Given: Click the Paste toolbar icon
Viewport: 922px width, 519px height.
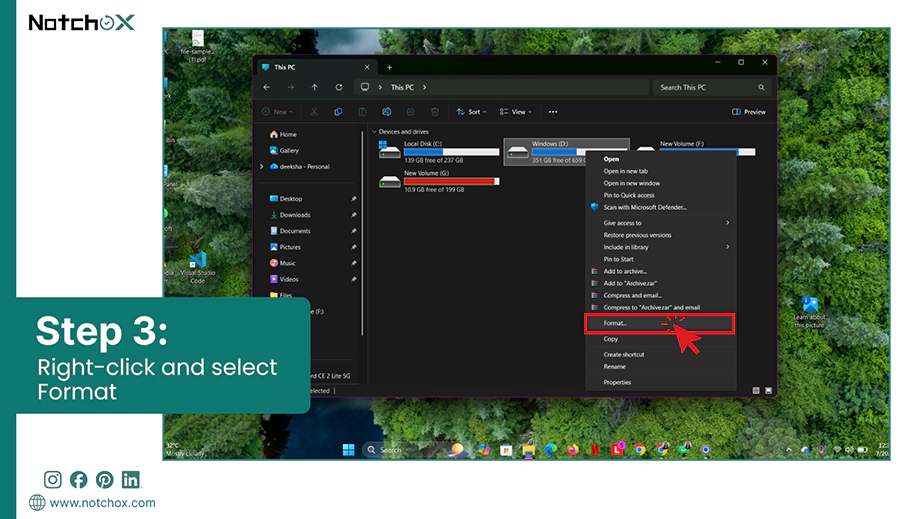Looking at the screenshot, I should click(x=362, y=112).
